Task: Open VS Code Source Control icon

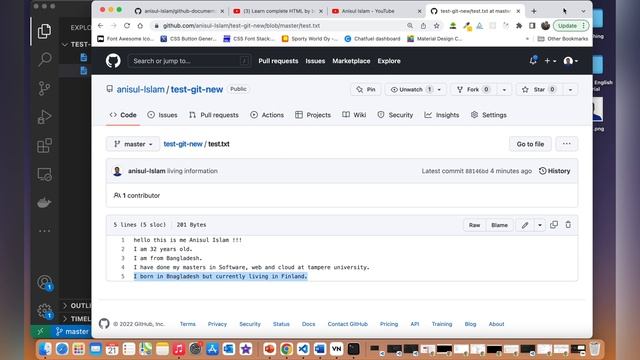Action: 44,88
